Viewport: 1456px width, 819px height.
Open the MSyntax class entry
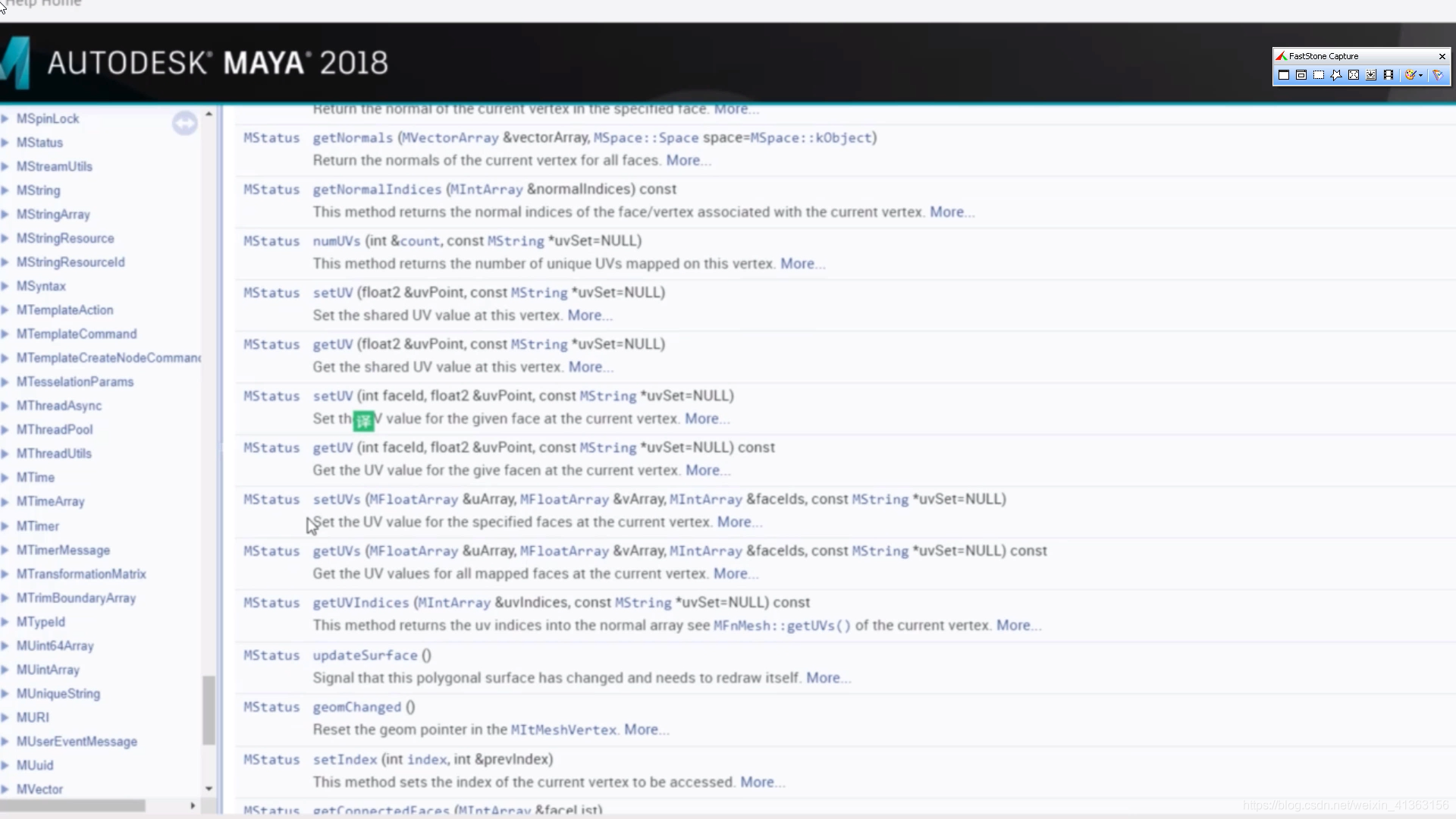pos(41,286)
